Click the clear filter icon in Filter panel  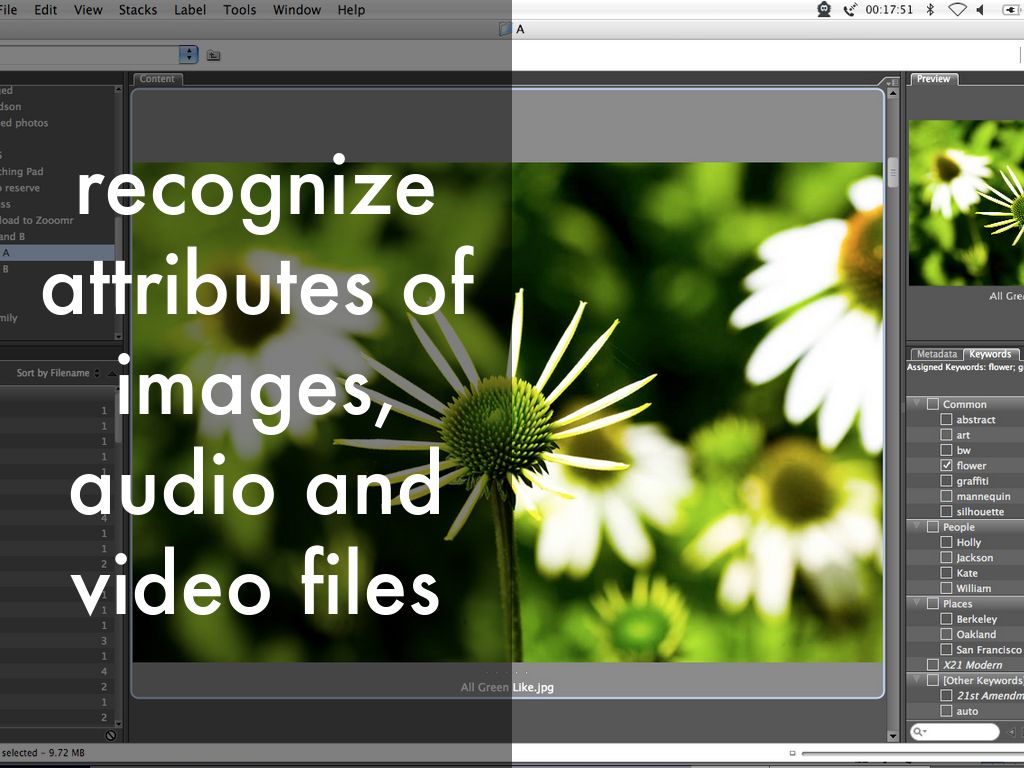(110, 735)
